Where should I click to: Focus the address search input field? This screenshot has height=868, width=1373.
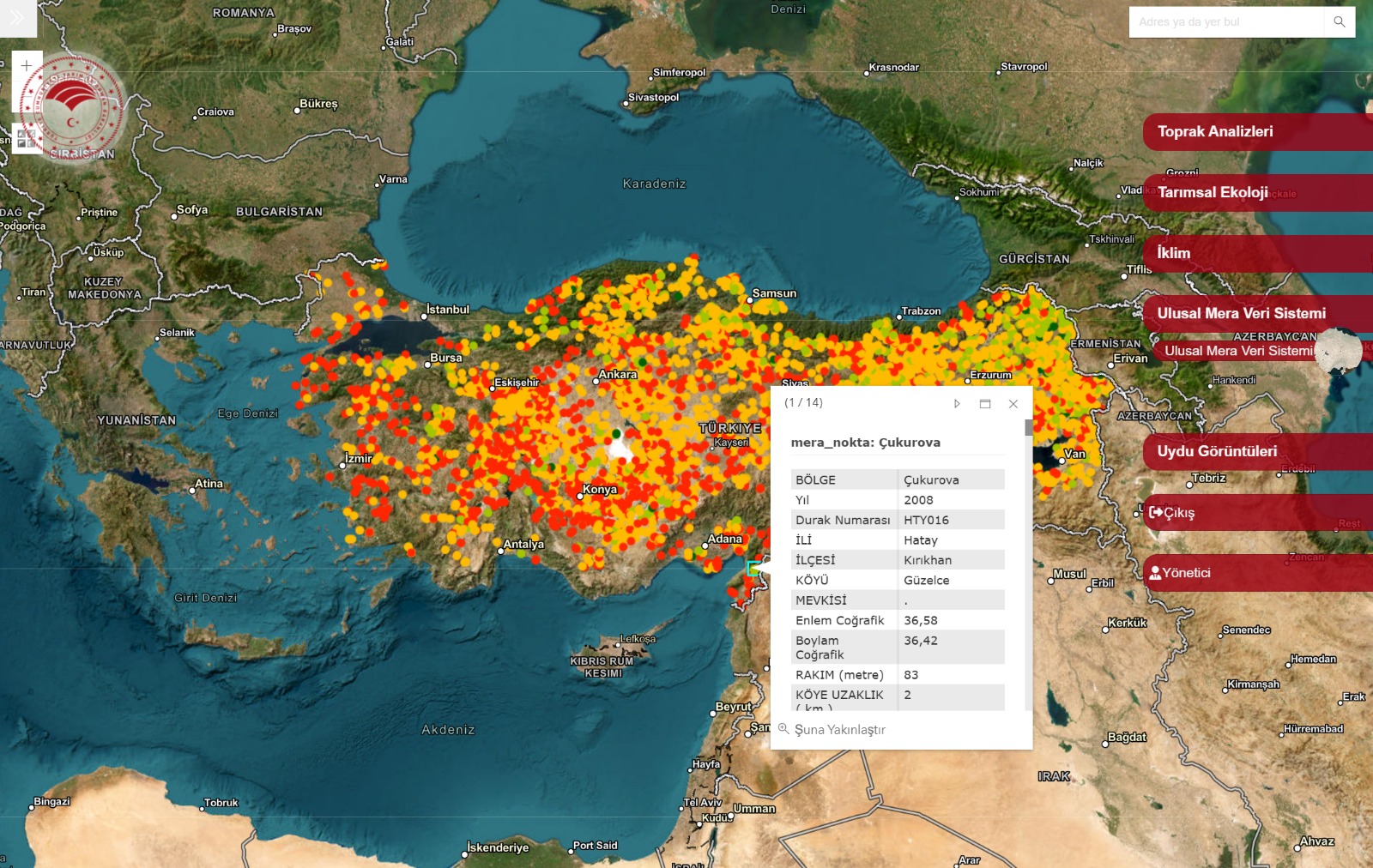(1225, 22)
